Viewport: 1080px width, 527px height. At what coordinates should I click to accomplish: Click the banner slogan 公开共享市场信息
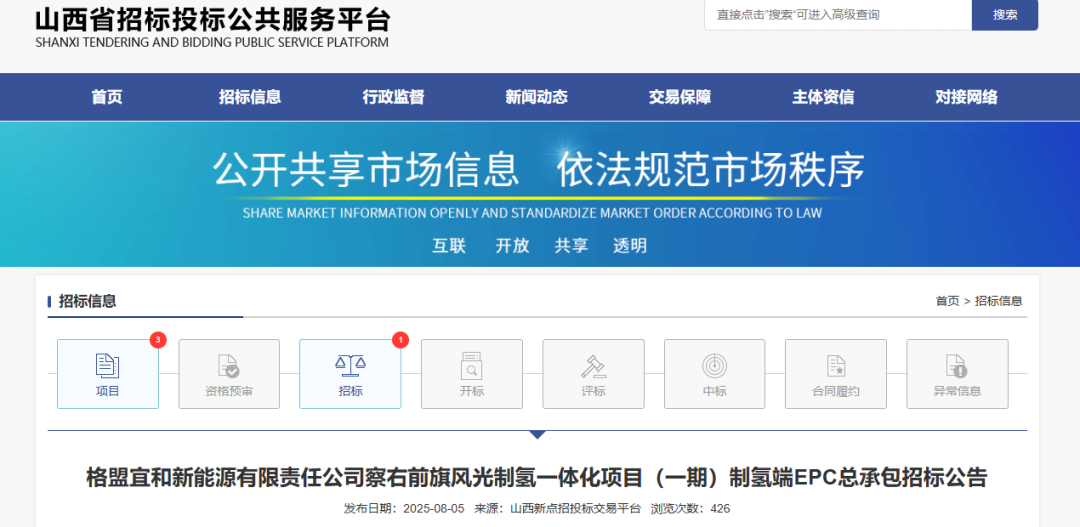366,169
